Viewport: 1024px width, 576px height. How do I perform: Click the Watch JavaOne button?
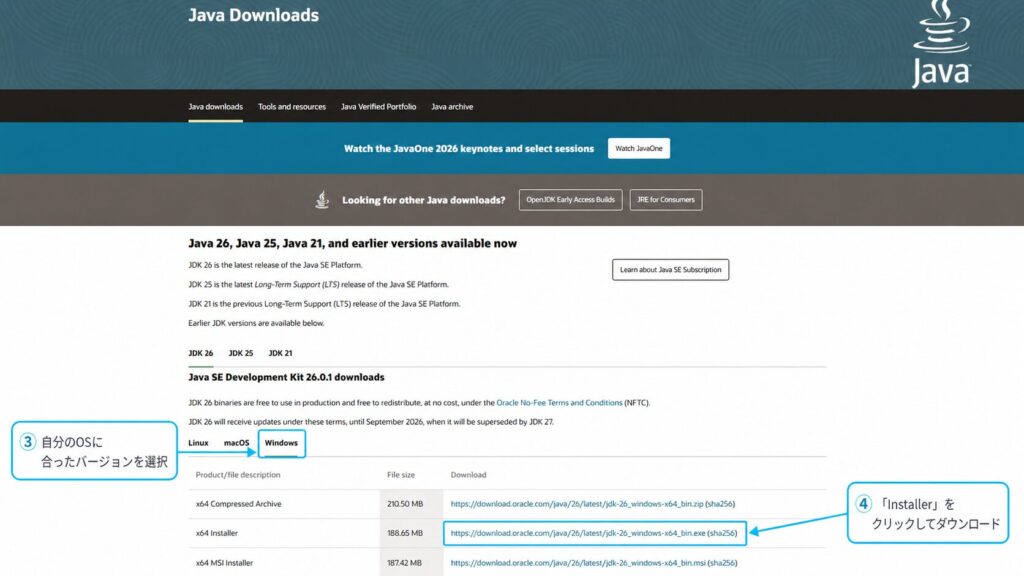click(639, 148)
